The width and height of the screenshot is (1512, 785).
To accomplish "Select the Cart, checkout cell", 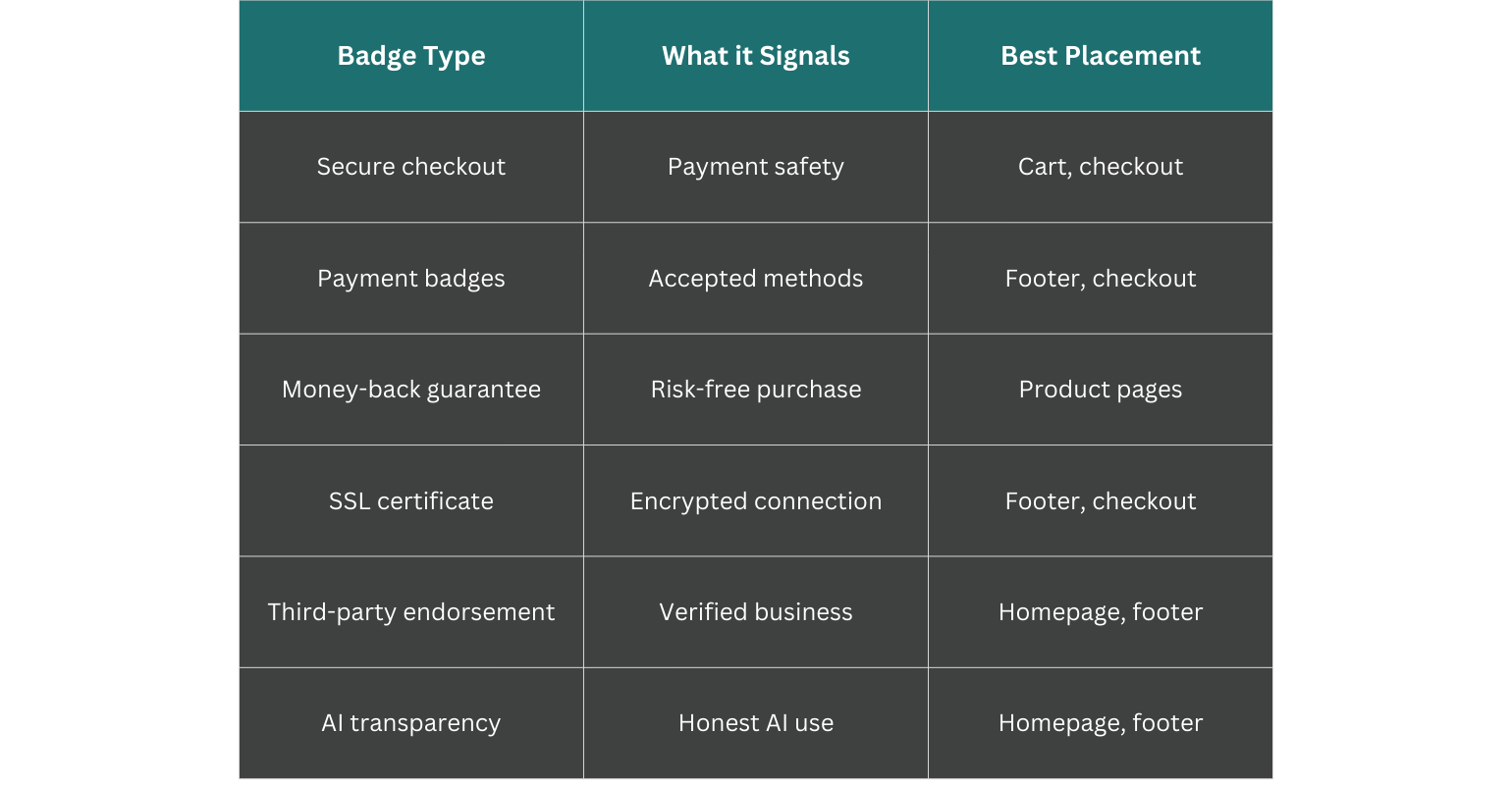I will point(1101,167).
